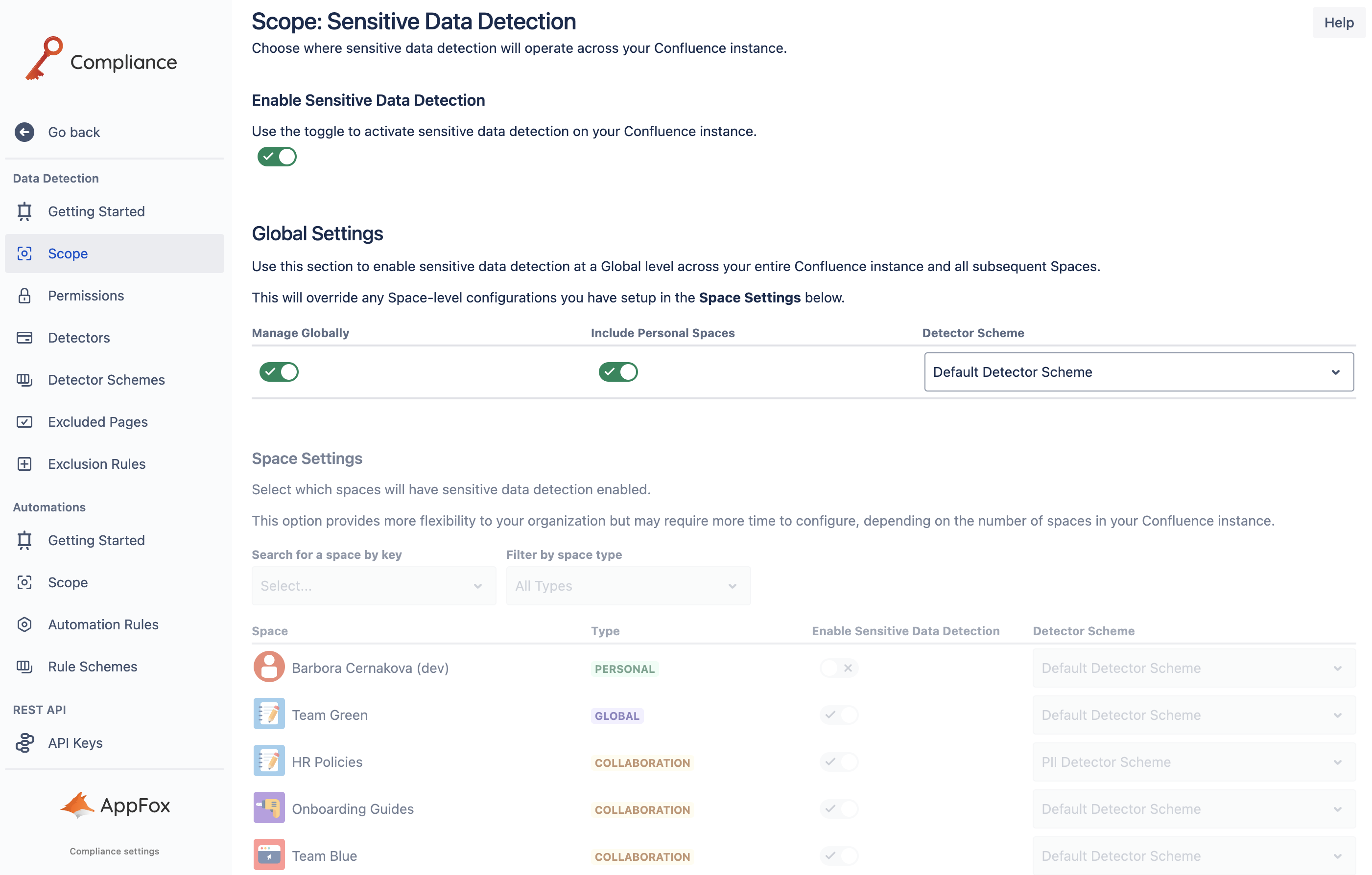Screen dimensions: 1372x875
Task: Open the global Detector Scheme dropdown
Action: [x=1138, y=372]
